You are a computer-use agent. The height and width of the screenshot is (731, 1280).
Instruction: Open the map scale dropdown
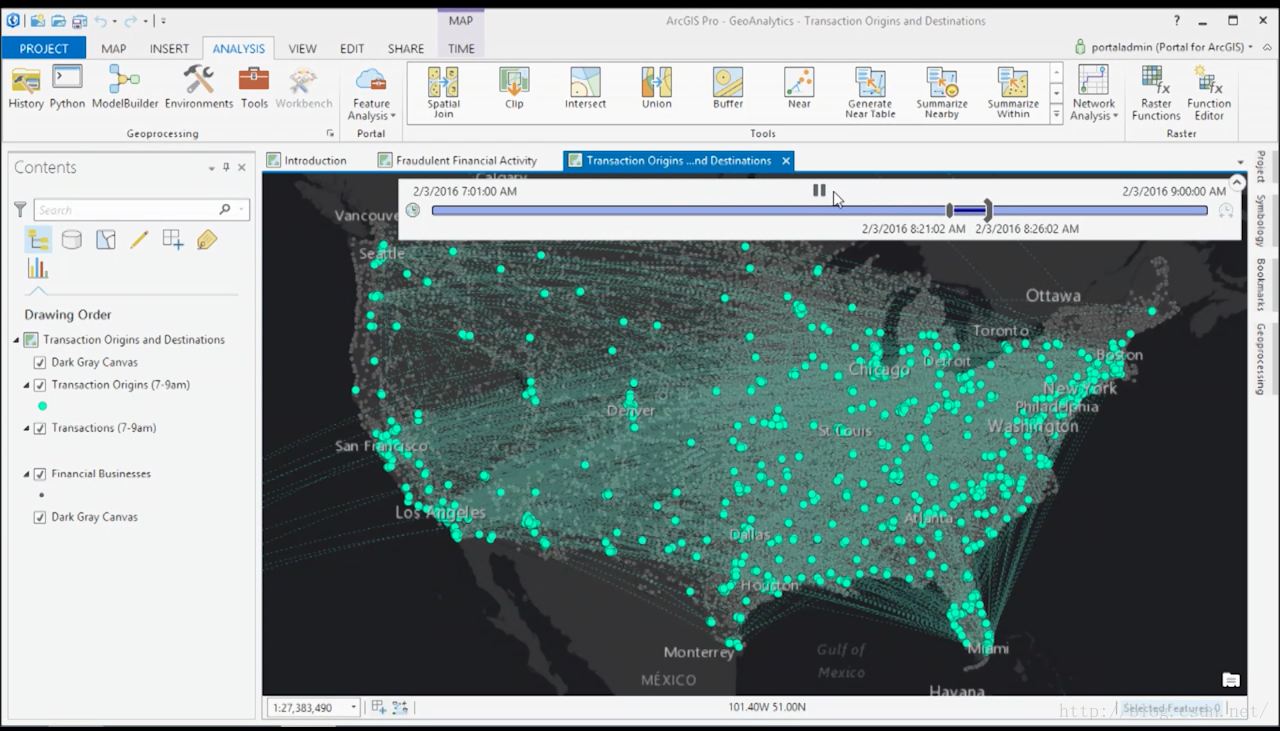pyautogui.click(x=353, y=707)
